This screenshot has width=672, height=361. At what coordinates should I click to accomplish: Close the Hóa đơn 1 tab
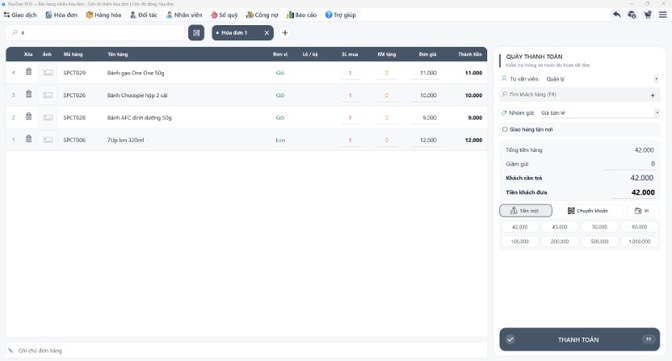pyautogui.click(x=267, y=33)
